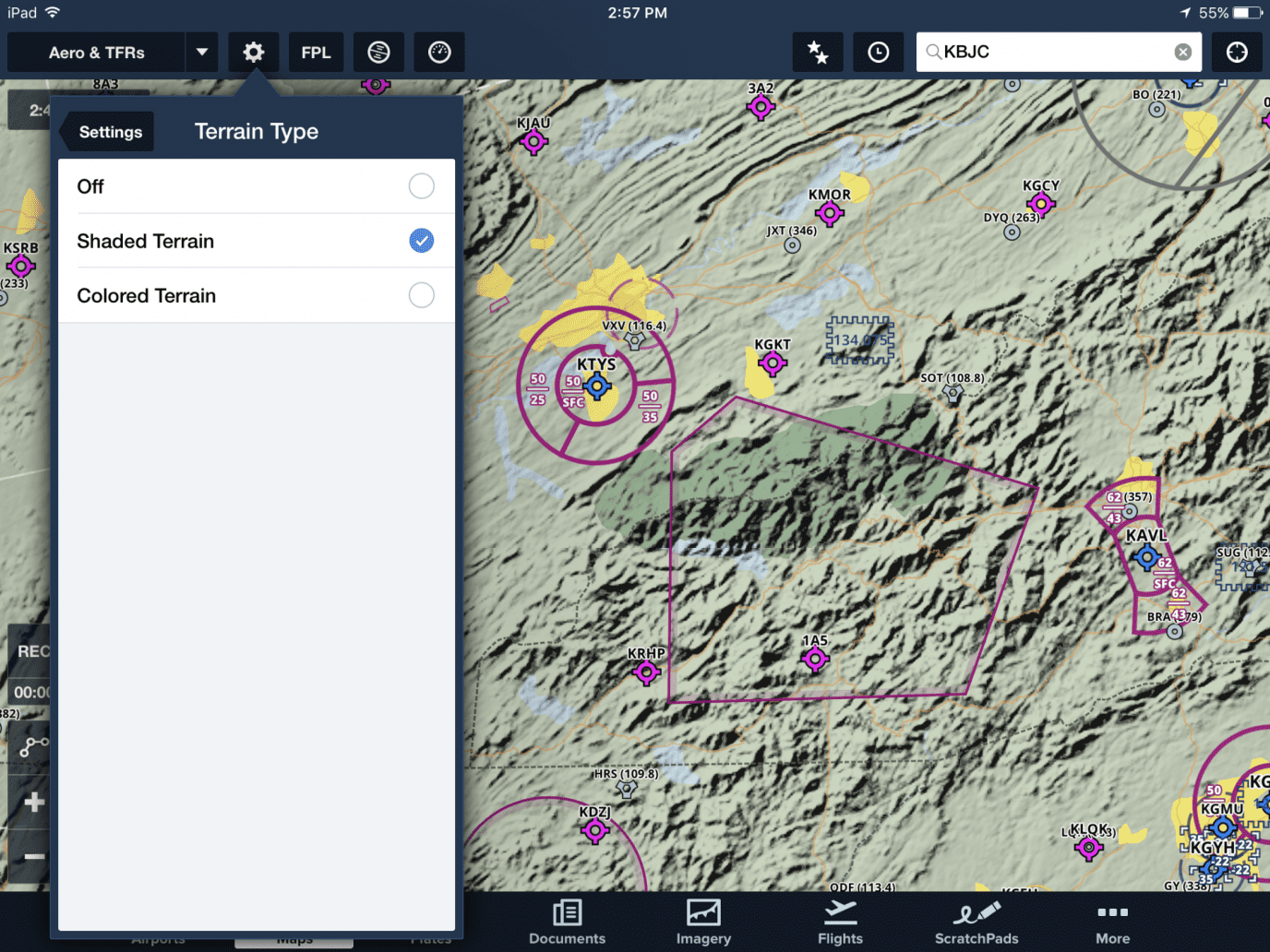Expand the Aero & TFRs layer dropdown
The image size is (1270, 952).
[x=201, y=52]
